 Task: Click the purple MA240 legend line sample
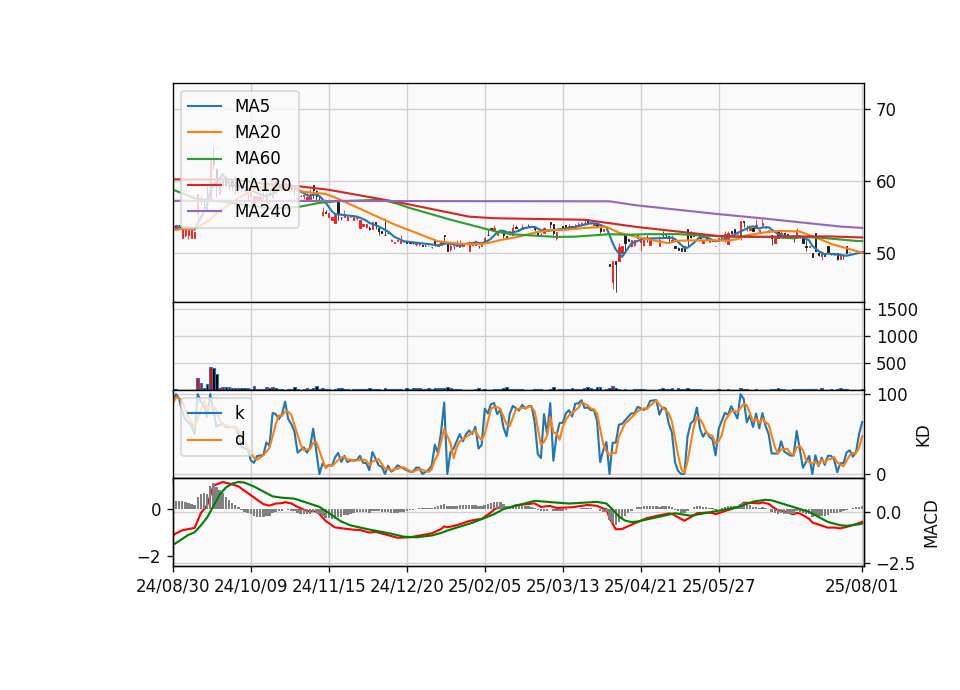[x=204, y=211]
